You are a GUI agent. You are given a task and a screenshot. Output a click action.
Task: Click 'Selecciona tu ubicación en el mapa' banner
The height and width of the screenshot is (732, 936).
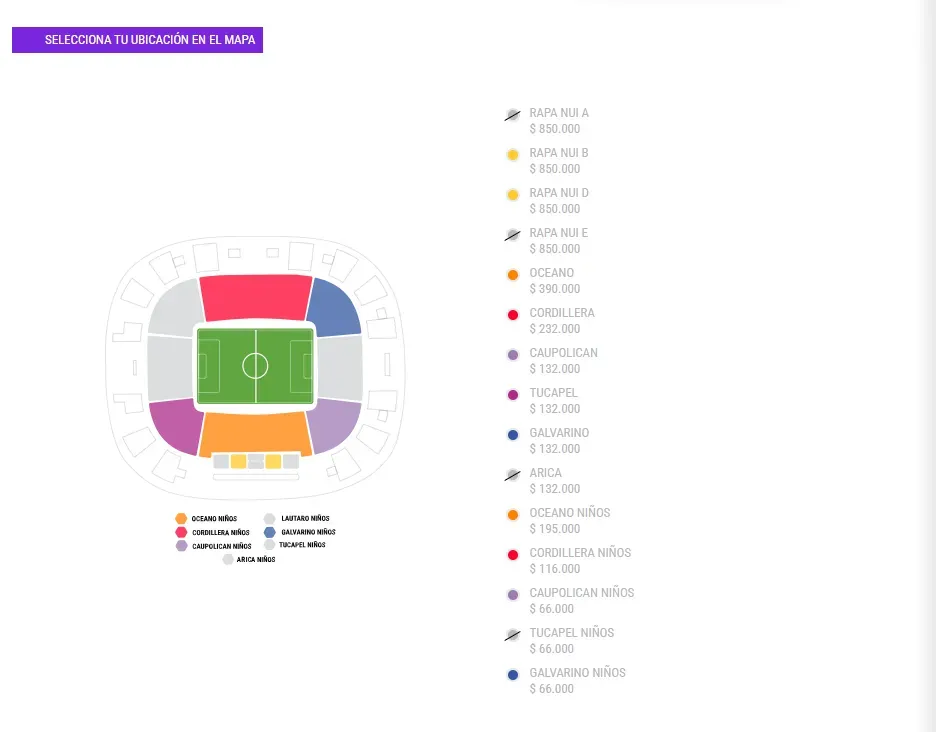tap(138, 40)
